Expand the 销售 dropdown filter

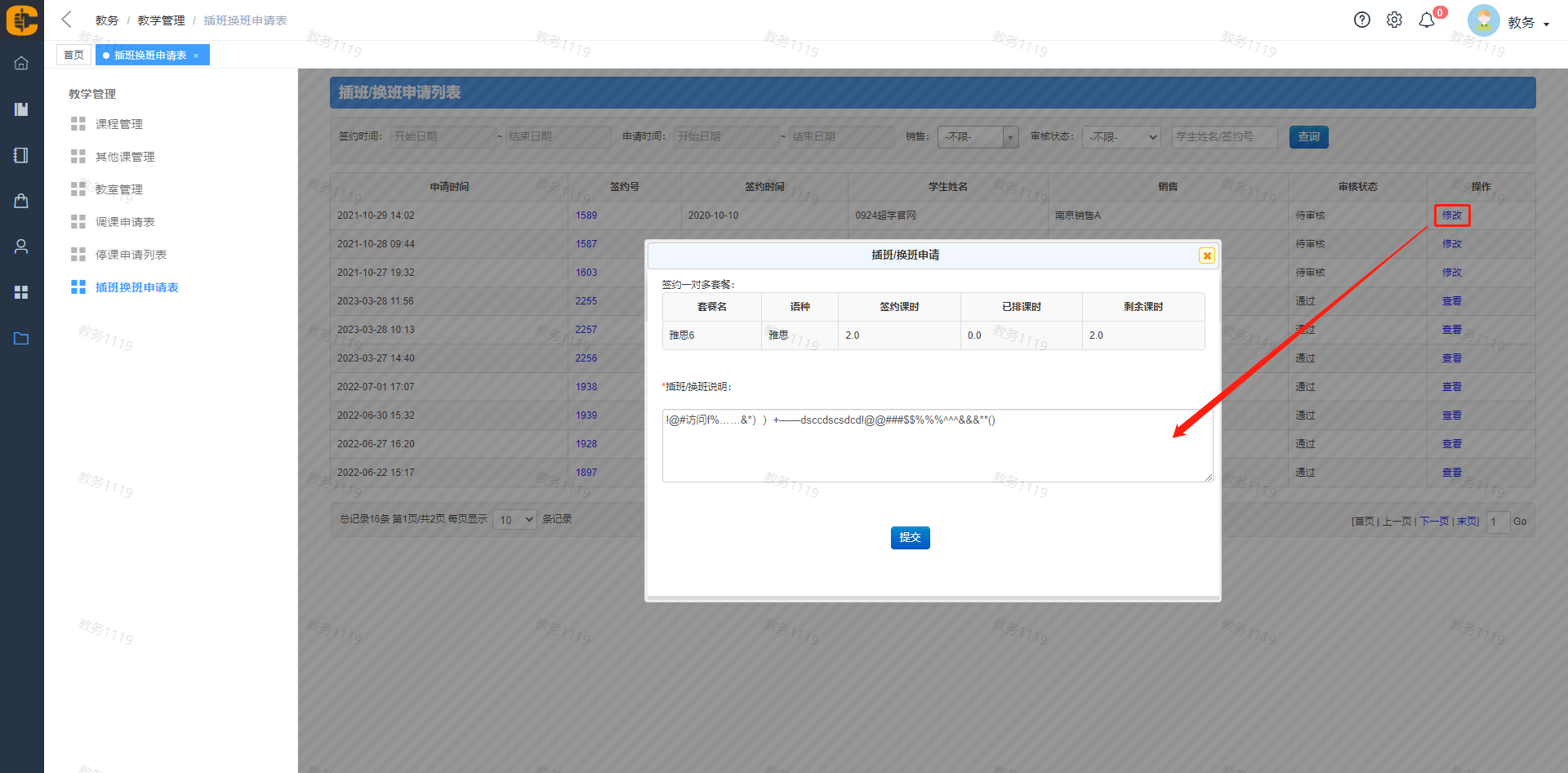[978, 137]
